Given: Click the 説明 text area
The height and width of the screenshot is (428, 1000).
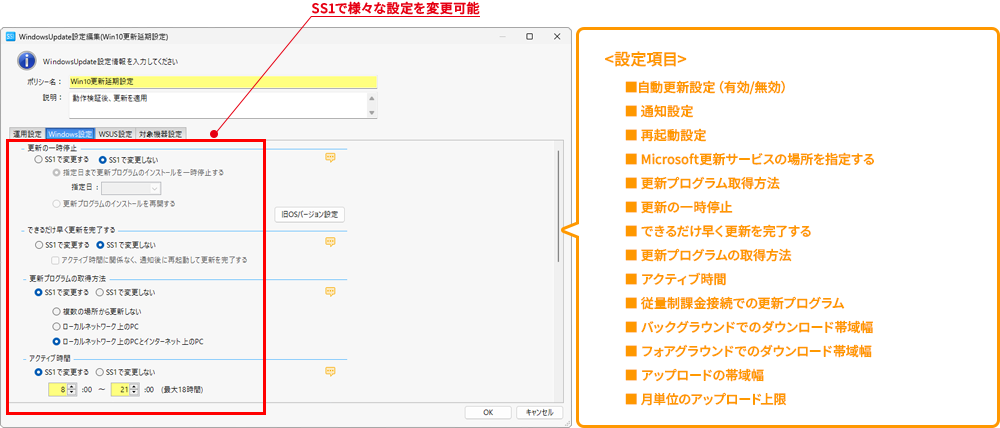Looking at the screenshot, I should click(x=217, y=105).
